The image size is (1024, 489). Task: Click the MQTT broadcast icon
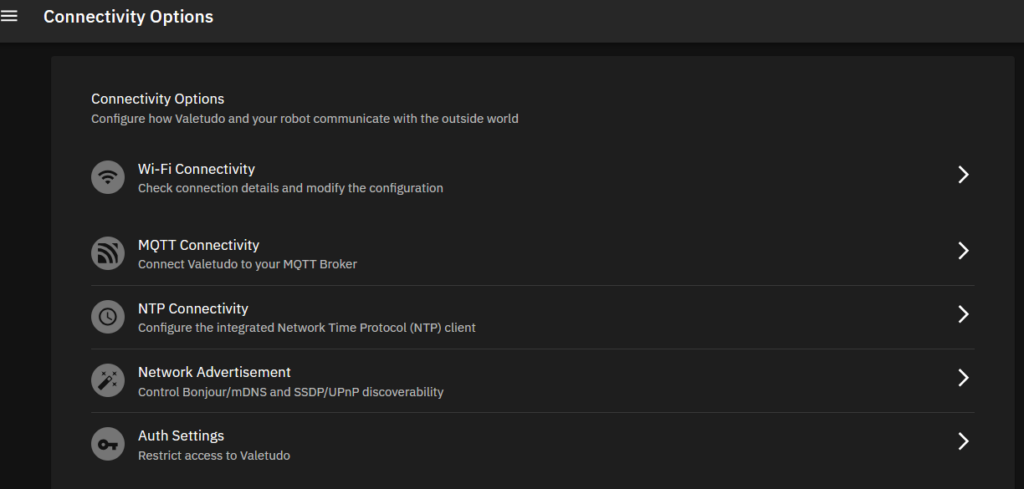point(108,253)
